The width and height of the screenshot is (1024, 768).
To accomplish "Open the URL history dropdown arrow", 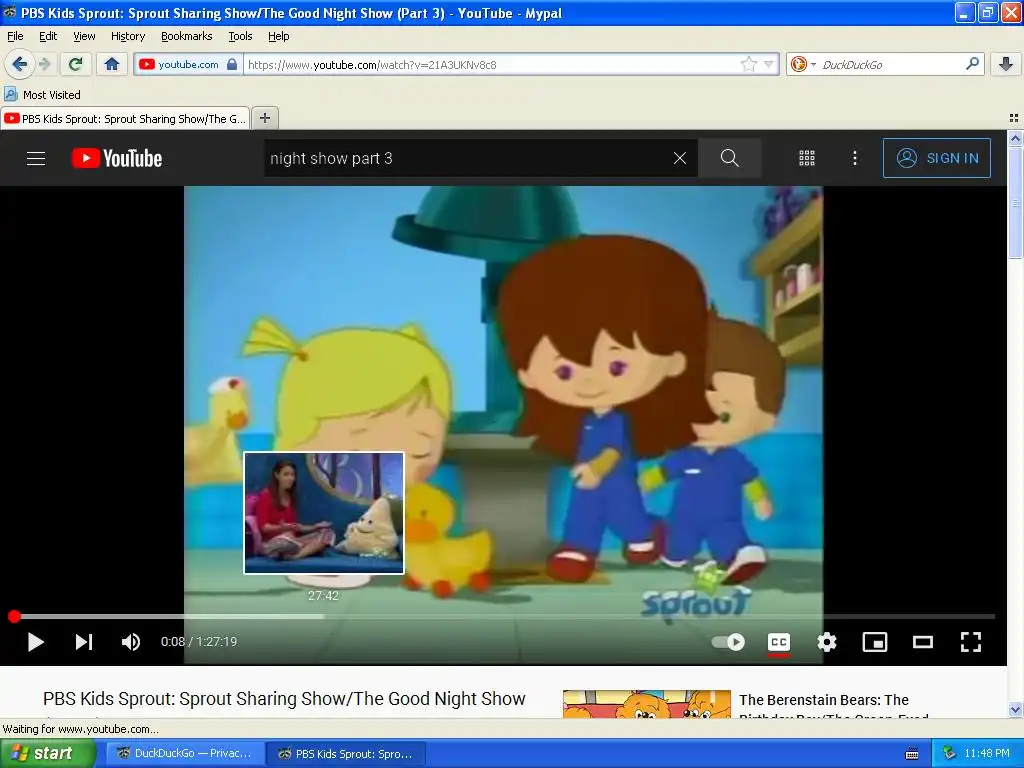I will (769, 64).
